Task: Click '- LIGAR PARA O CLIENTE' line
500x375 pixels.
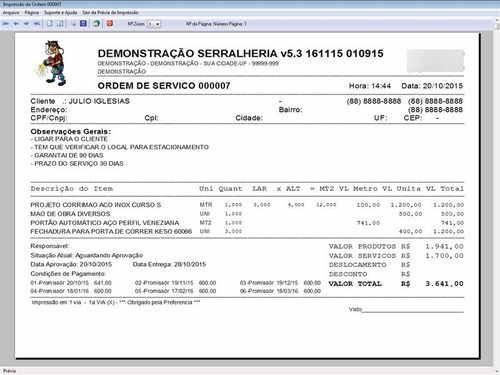Action: click(x=69, y=139)
